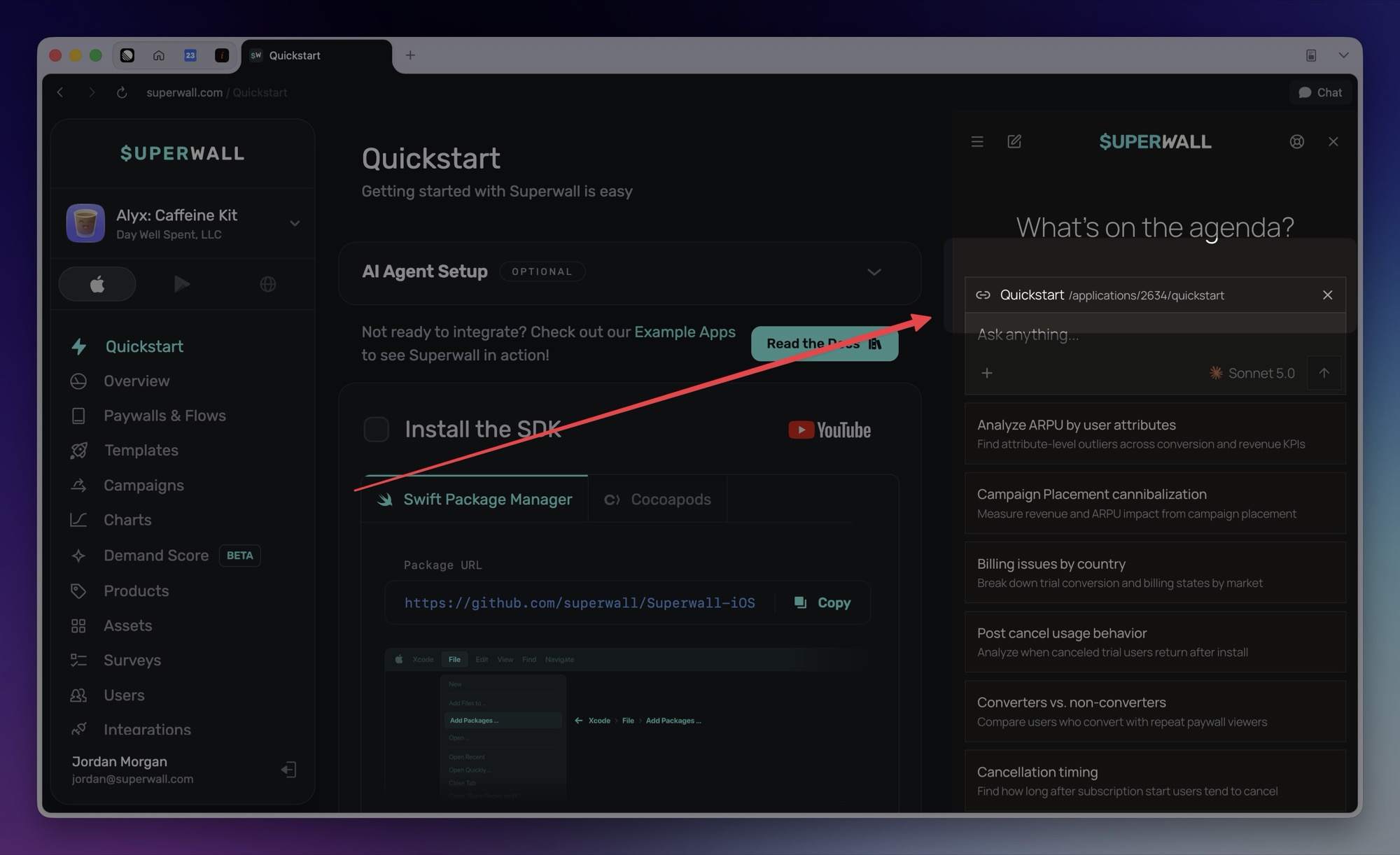Click the Integrations plug icon

click(x=78, y=729)
